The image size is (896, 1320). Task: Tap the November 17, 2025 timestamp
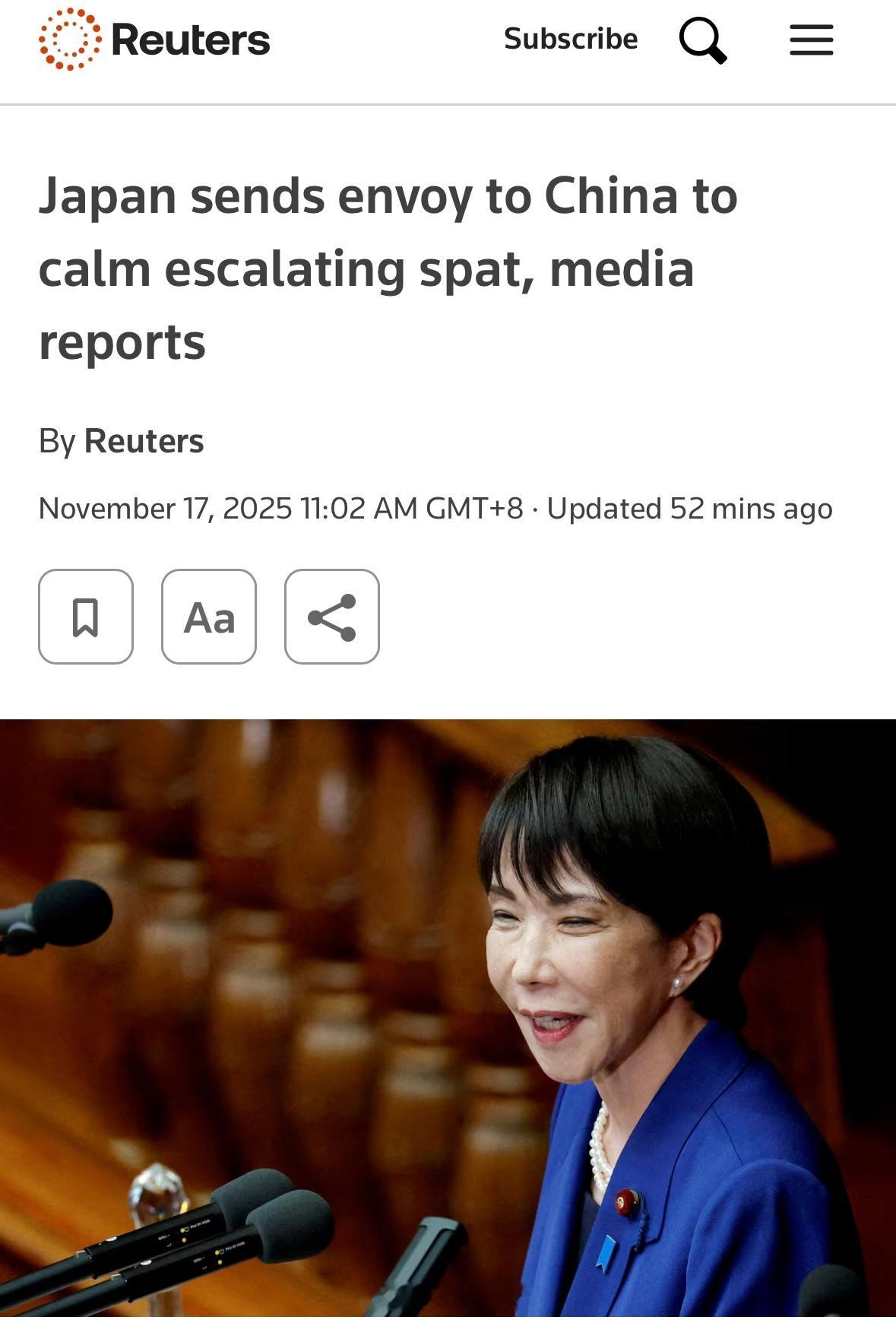[281, 508]
